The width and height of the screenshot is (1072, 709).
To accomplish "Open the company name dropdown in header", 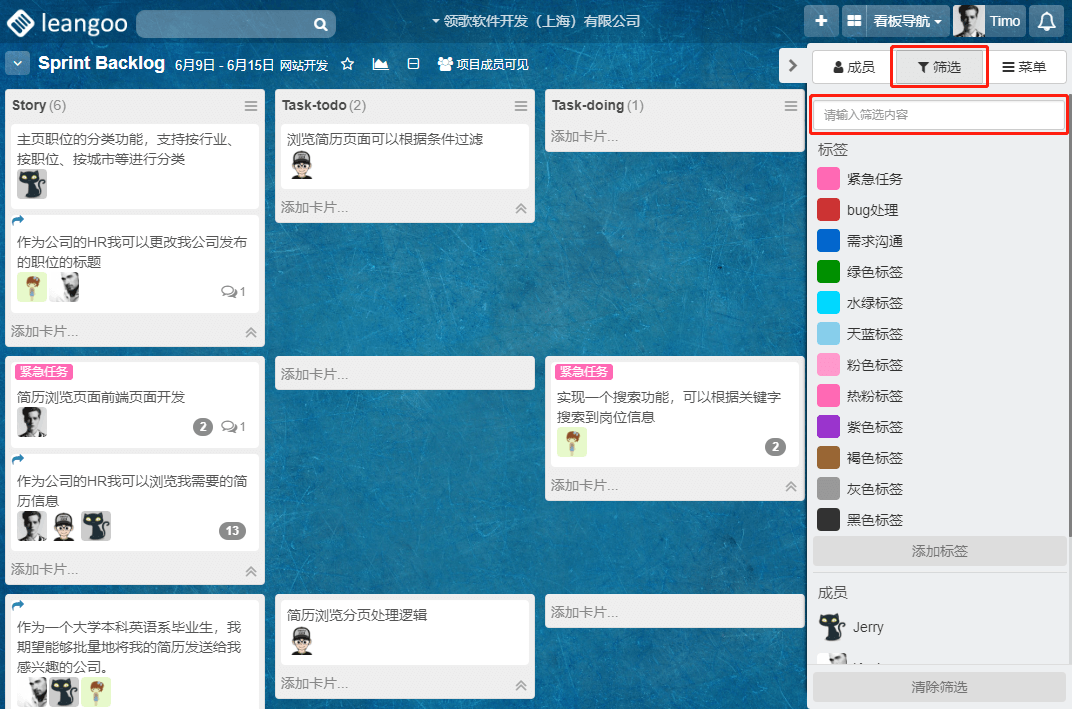I will pos(535,21).
